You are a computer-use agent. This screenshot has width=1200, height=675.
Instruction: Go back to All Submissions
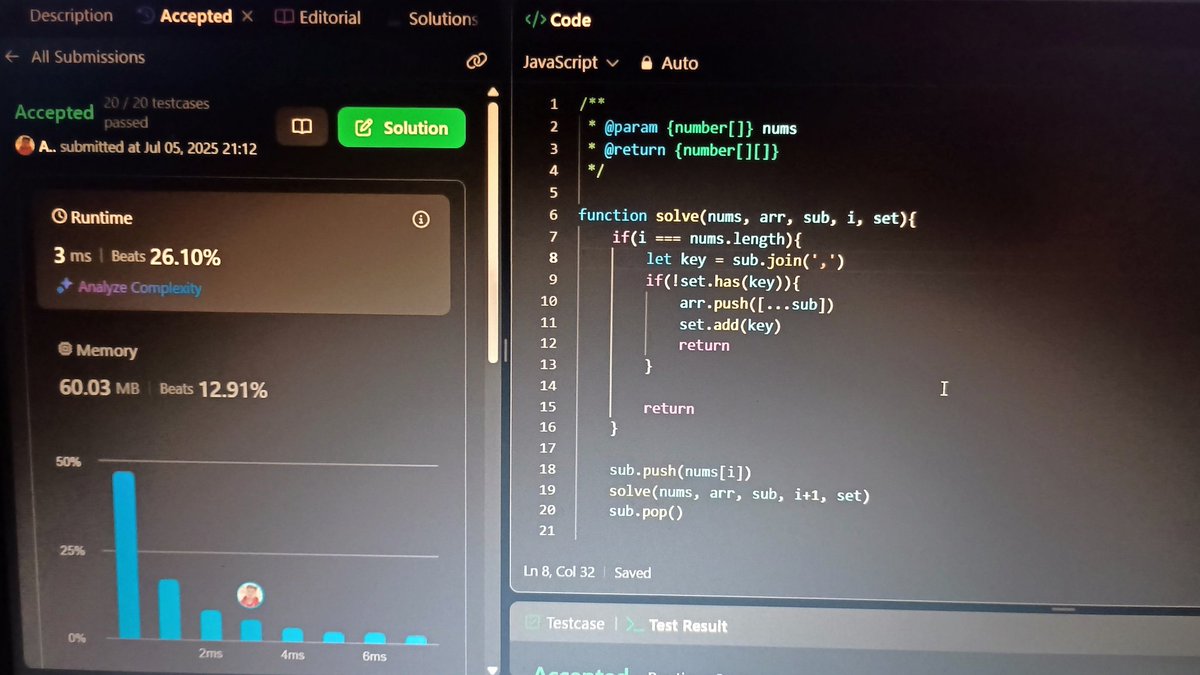point(75,57)
